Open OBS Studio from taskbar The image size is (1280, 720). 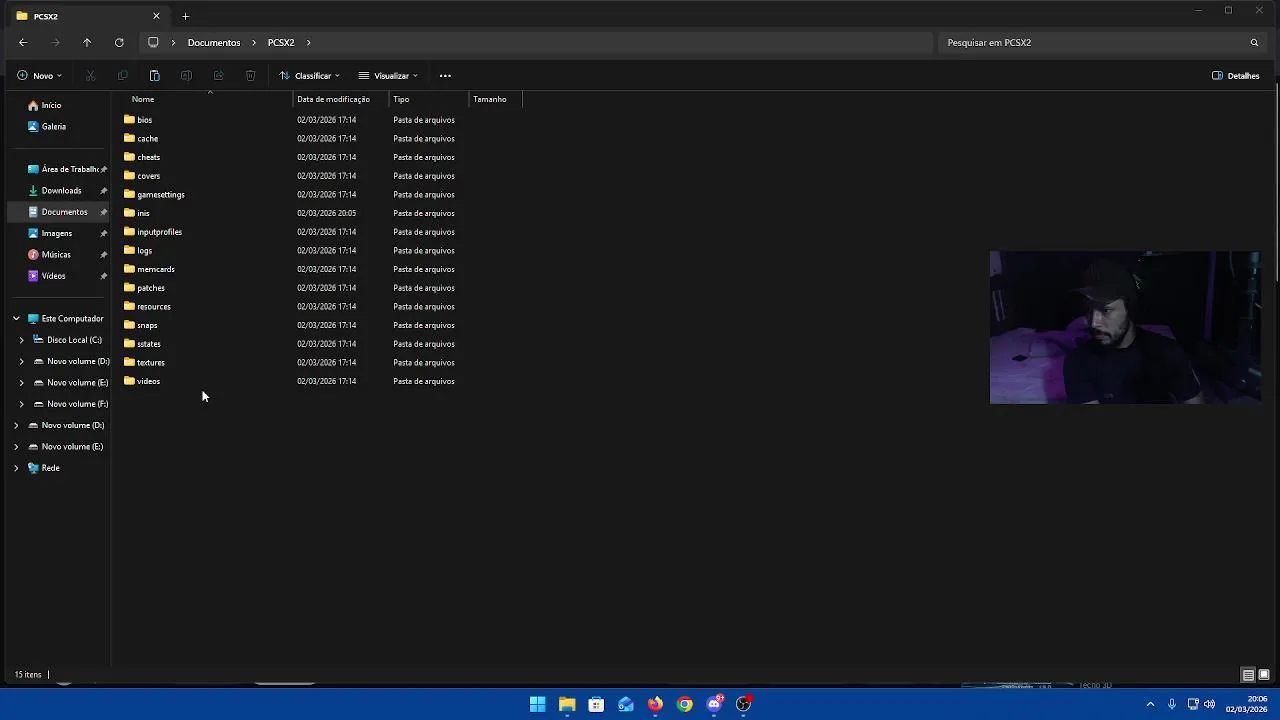pyautogui.click(x=744, y=704)
